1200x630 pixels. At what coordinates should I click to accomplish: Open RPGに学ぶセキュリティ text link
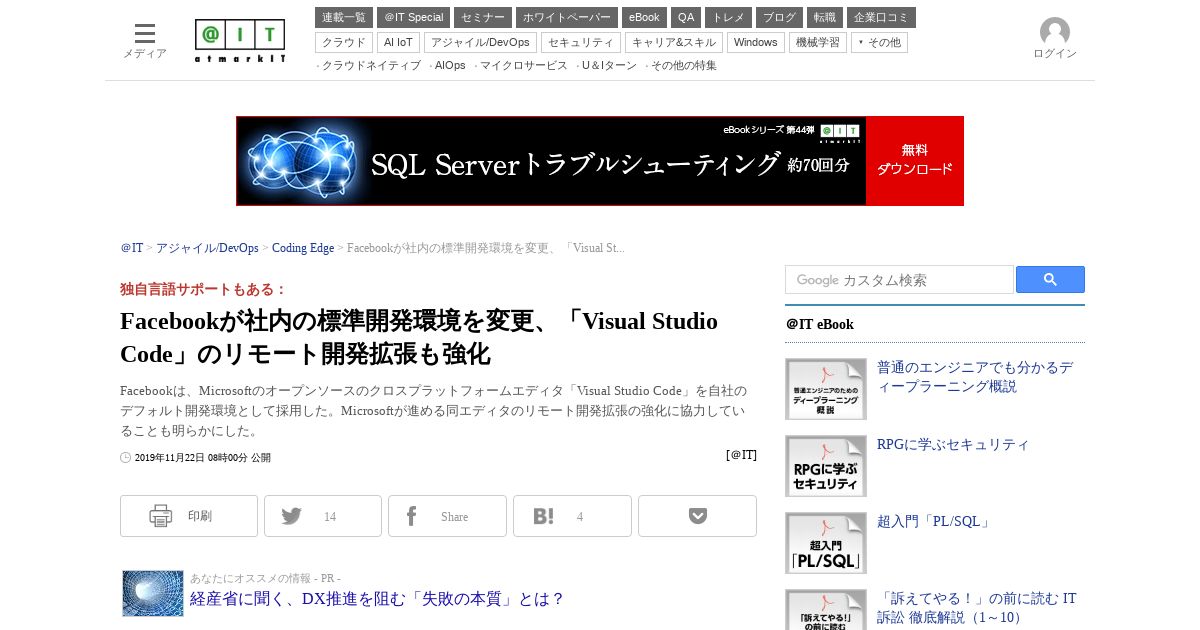(953, 445)
